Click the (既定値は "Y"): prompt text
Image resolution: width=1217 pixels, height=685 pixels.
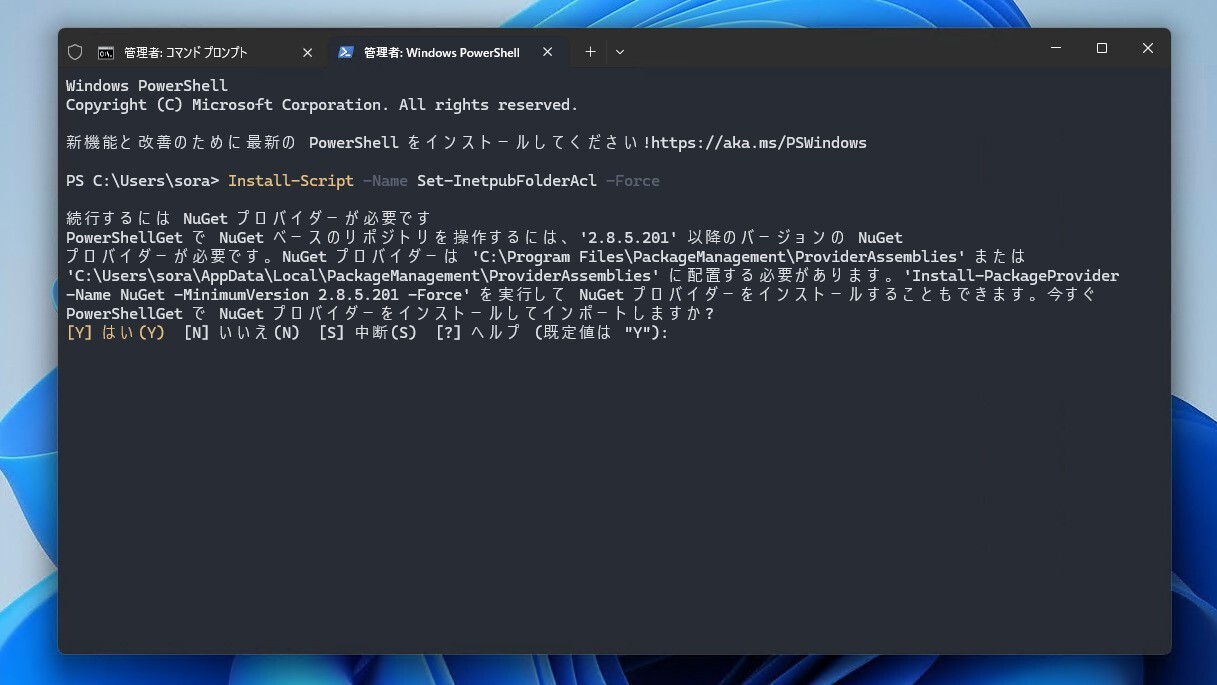(600, 333)
